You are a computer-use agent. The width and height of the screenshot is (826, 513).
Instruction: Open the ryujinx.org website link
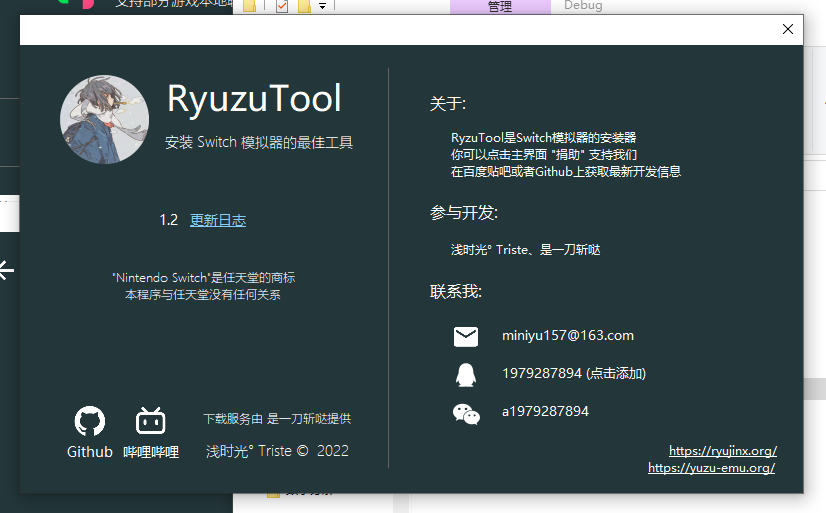722,451
